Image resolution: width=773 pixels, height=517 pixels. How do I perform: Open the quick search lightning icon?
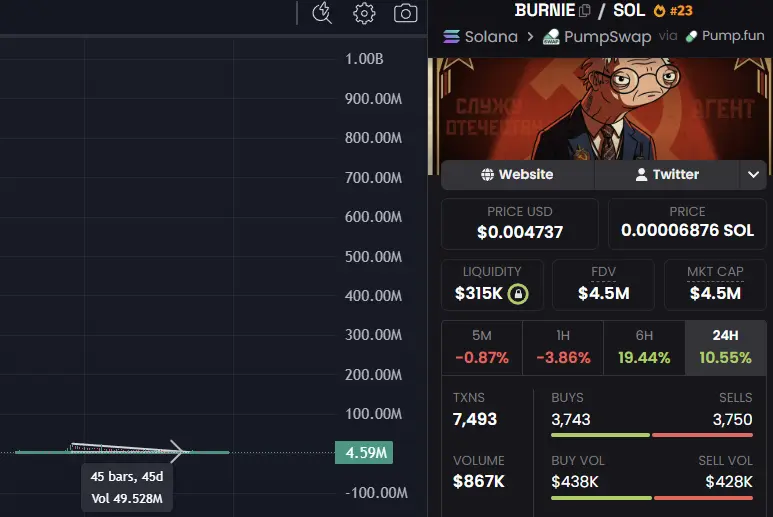(322, 13)
